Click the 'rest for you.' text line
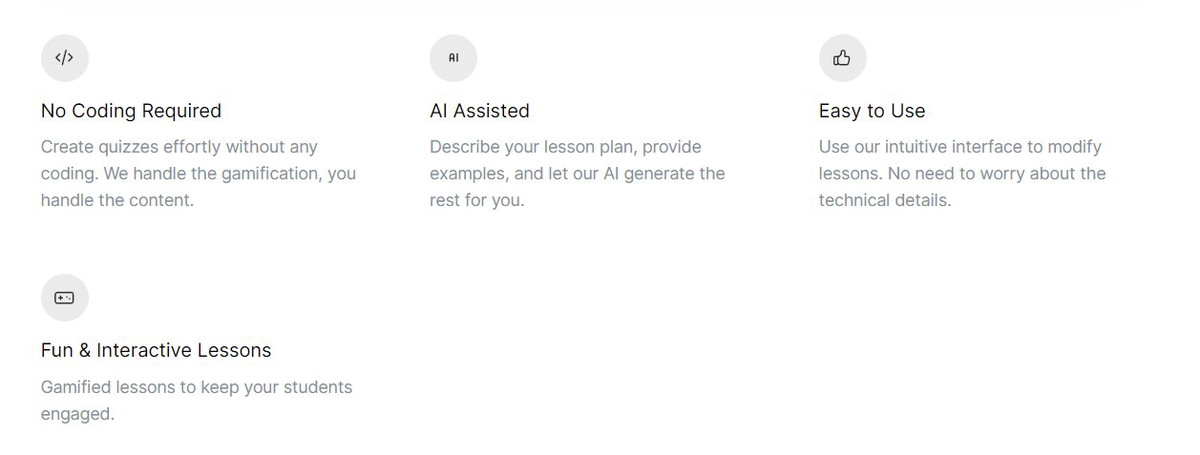Screen dimensions: 1200x455 [477, 200]
